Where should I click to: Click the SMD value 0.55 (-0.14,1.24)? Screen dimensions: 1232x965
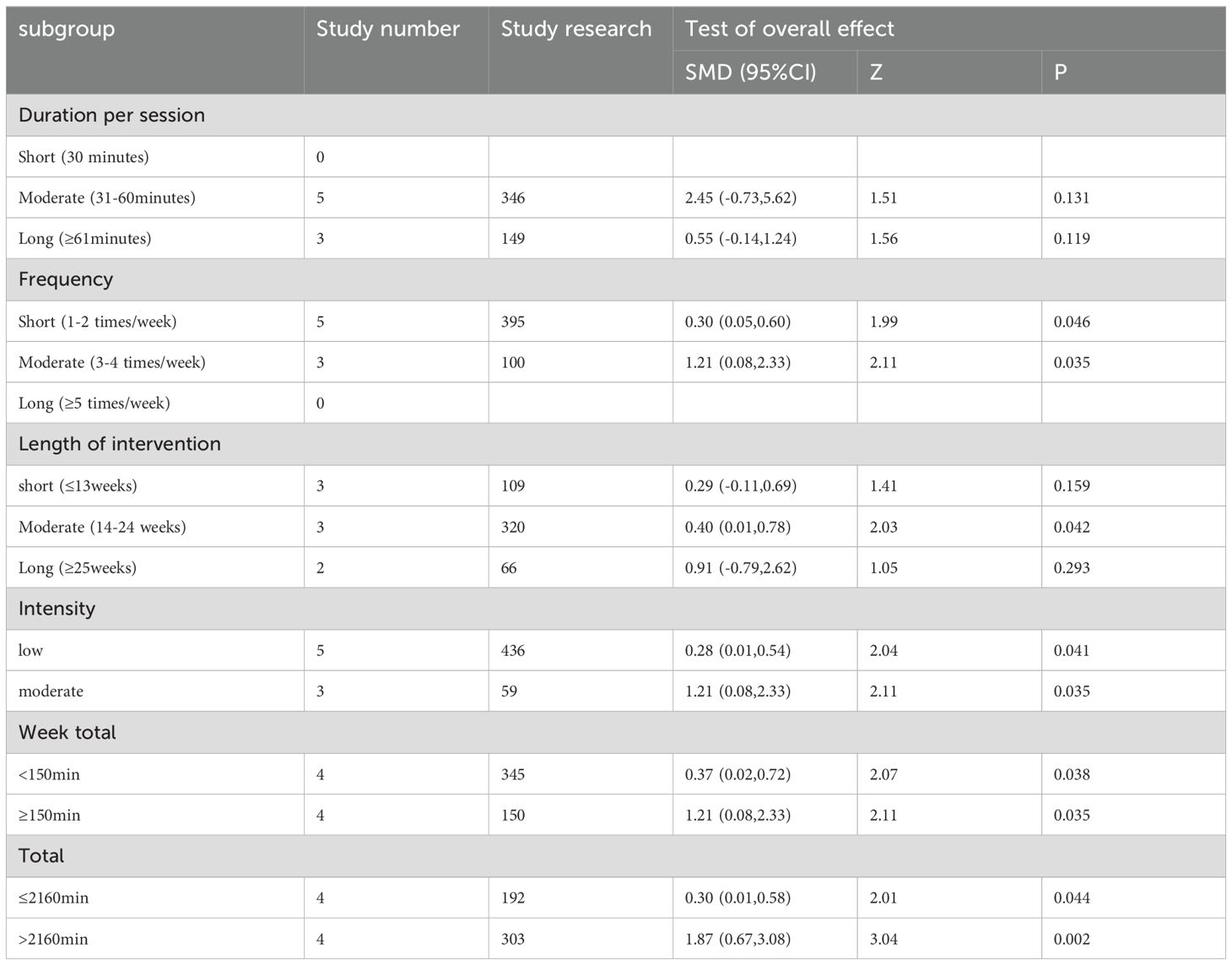(741, 239)
